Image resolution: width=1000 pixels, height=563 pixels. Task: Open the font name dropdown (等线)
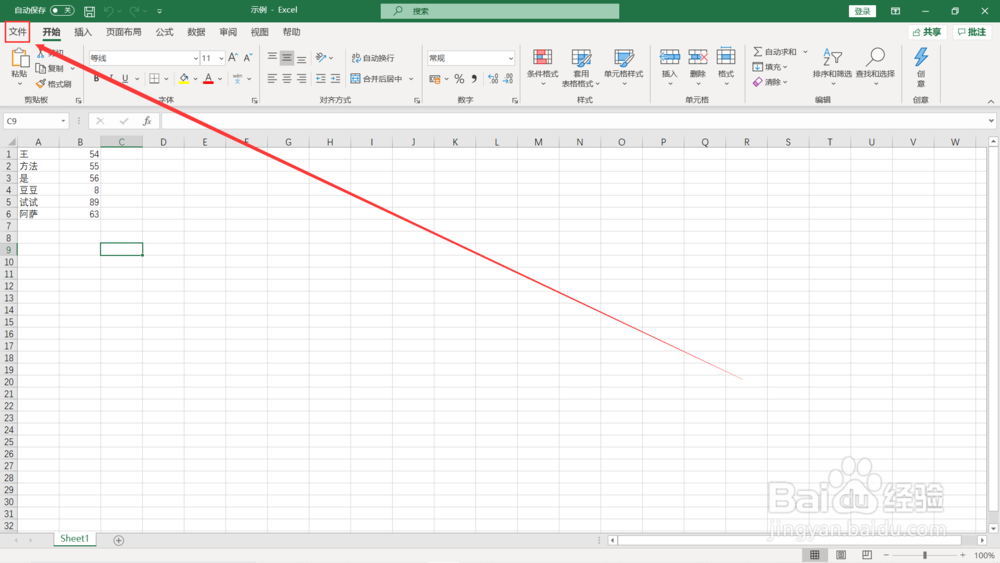pyautogui.click(x=196, y=58)
